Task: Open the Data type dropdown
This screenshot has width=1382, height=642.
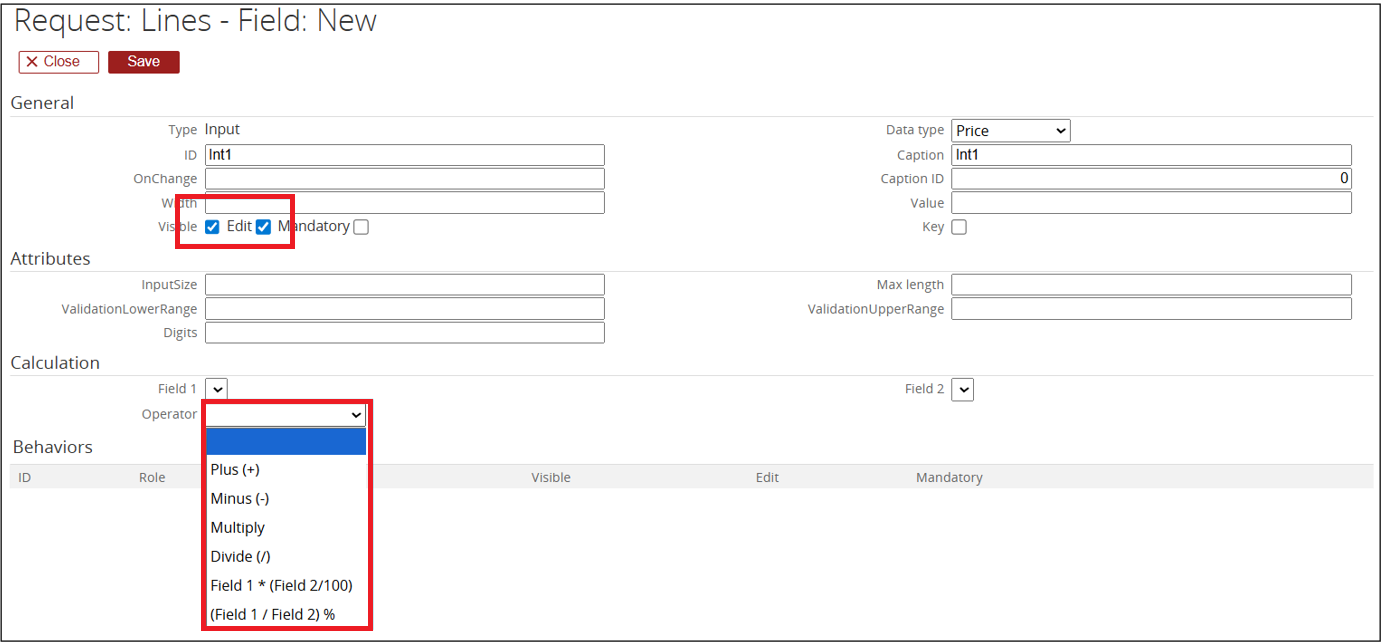Action: (x=1010, y=131)
